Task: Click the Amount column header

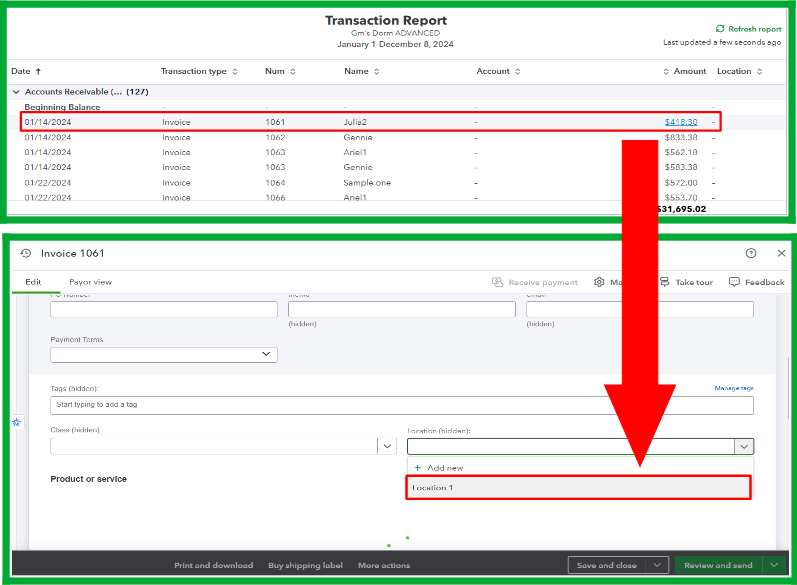Action: [690, 71]
